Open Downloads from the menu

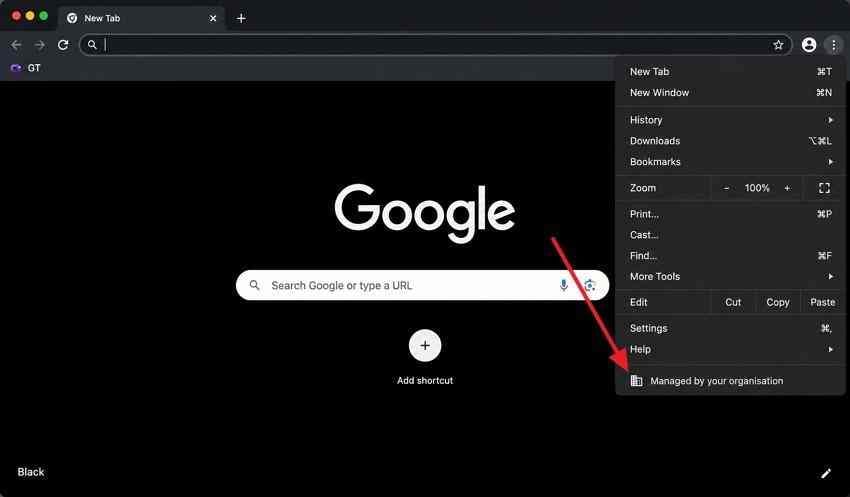(730, 141)
